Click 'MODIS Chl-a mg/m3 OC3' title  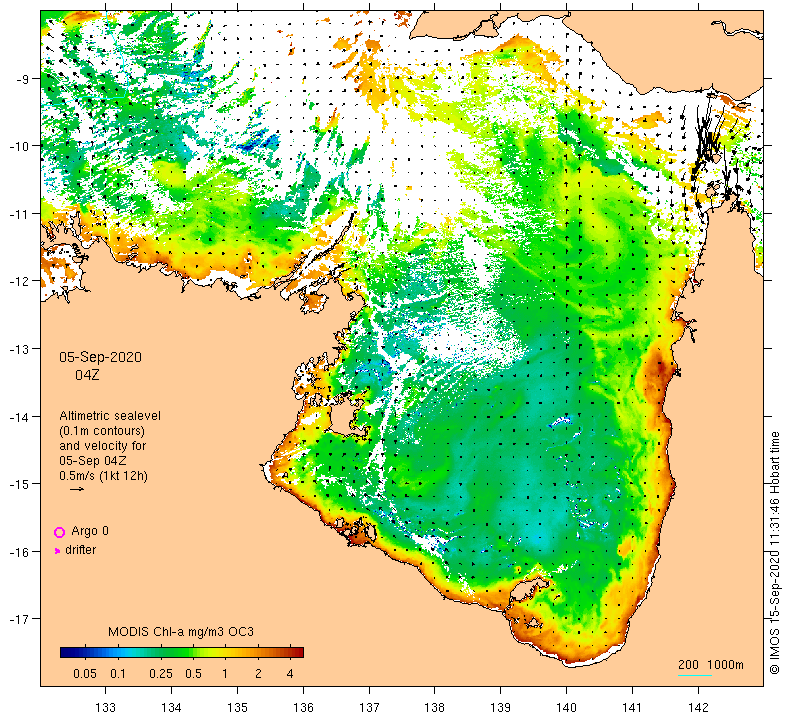[181, 632]
